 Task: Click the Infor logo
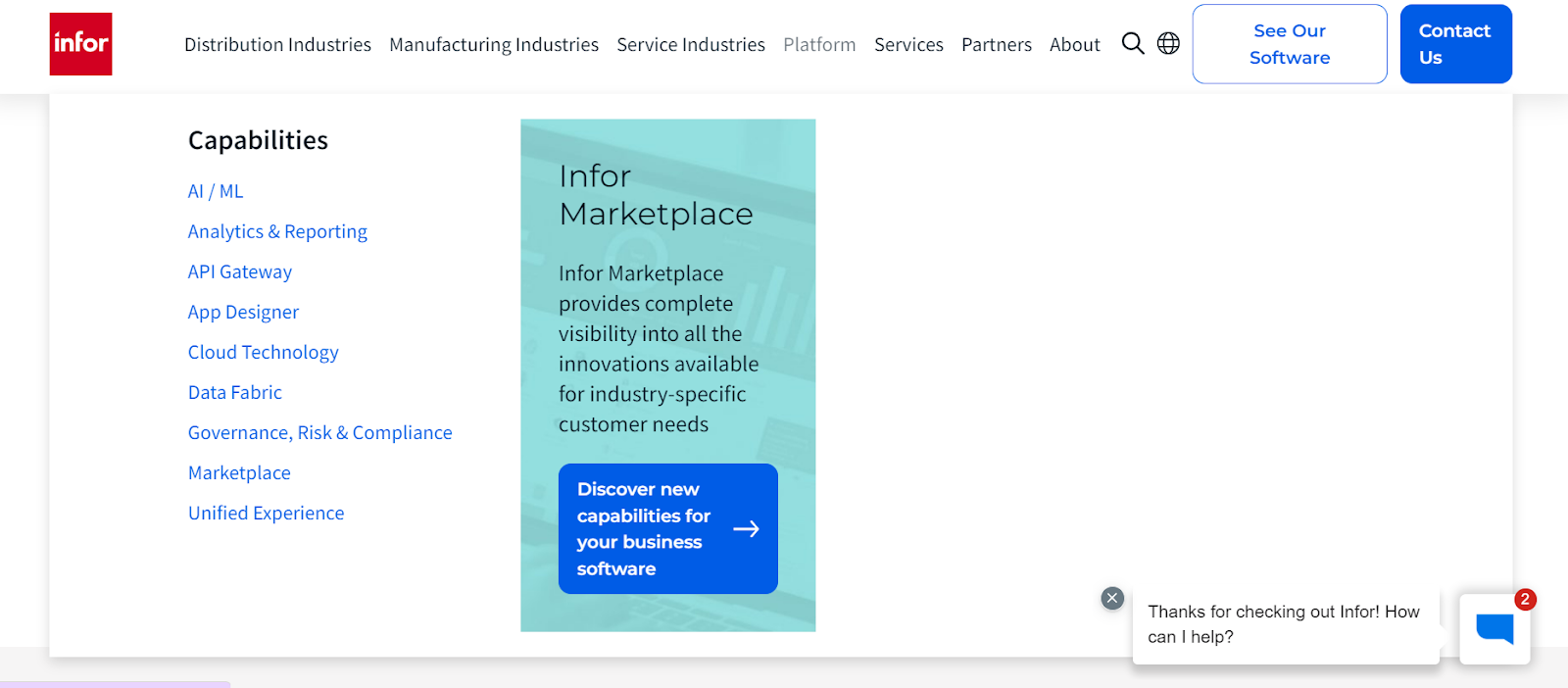80,44
